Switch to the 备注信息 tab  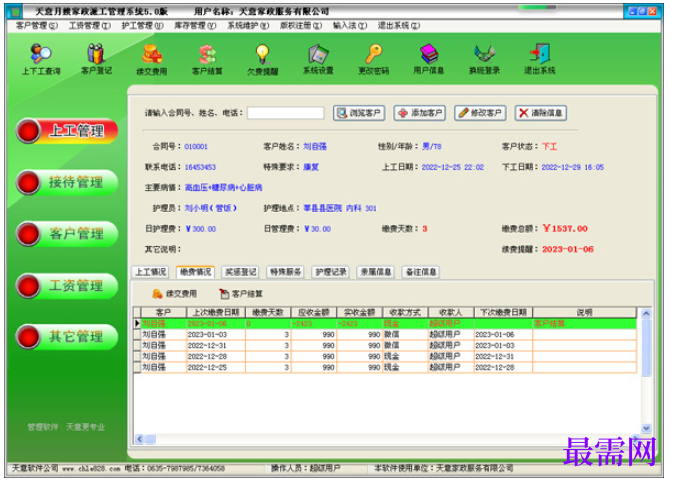point(421,272)
